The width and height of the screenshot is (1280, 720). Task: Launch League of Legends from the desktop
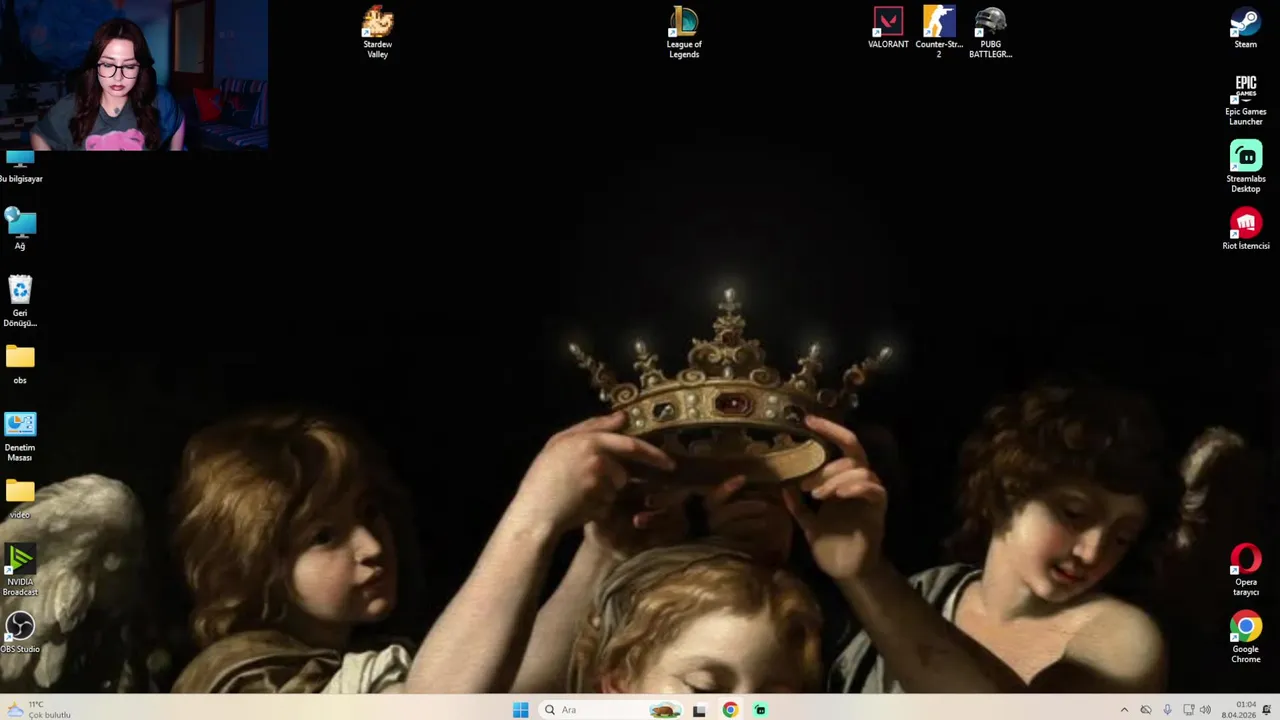[x=684, y=32]
